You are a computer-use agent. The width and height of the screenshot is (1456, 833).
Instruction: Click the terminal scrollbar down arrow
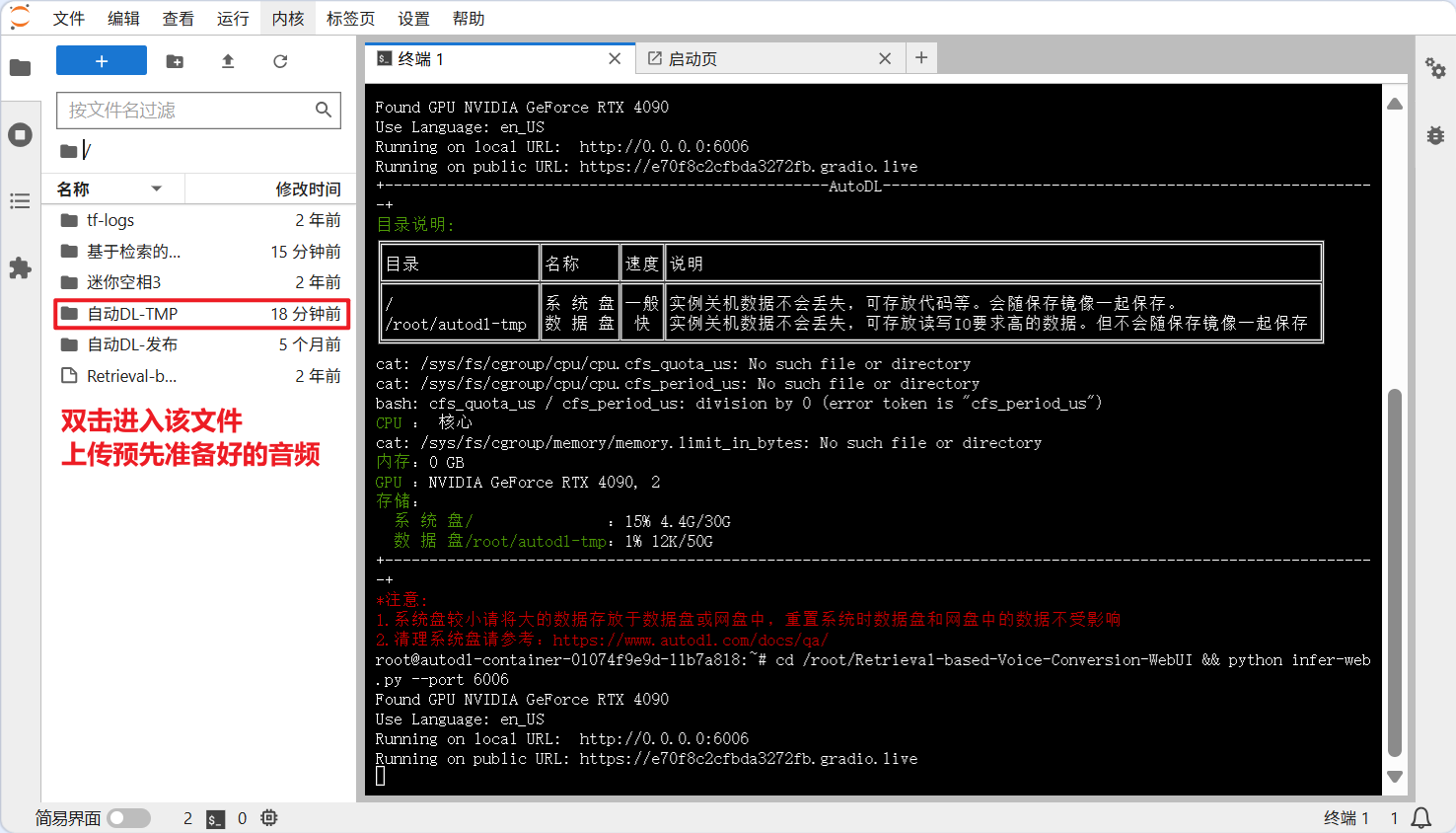click(x=1395, y=777)
